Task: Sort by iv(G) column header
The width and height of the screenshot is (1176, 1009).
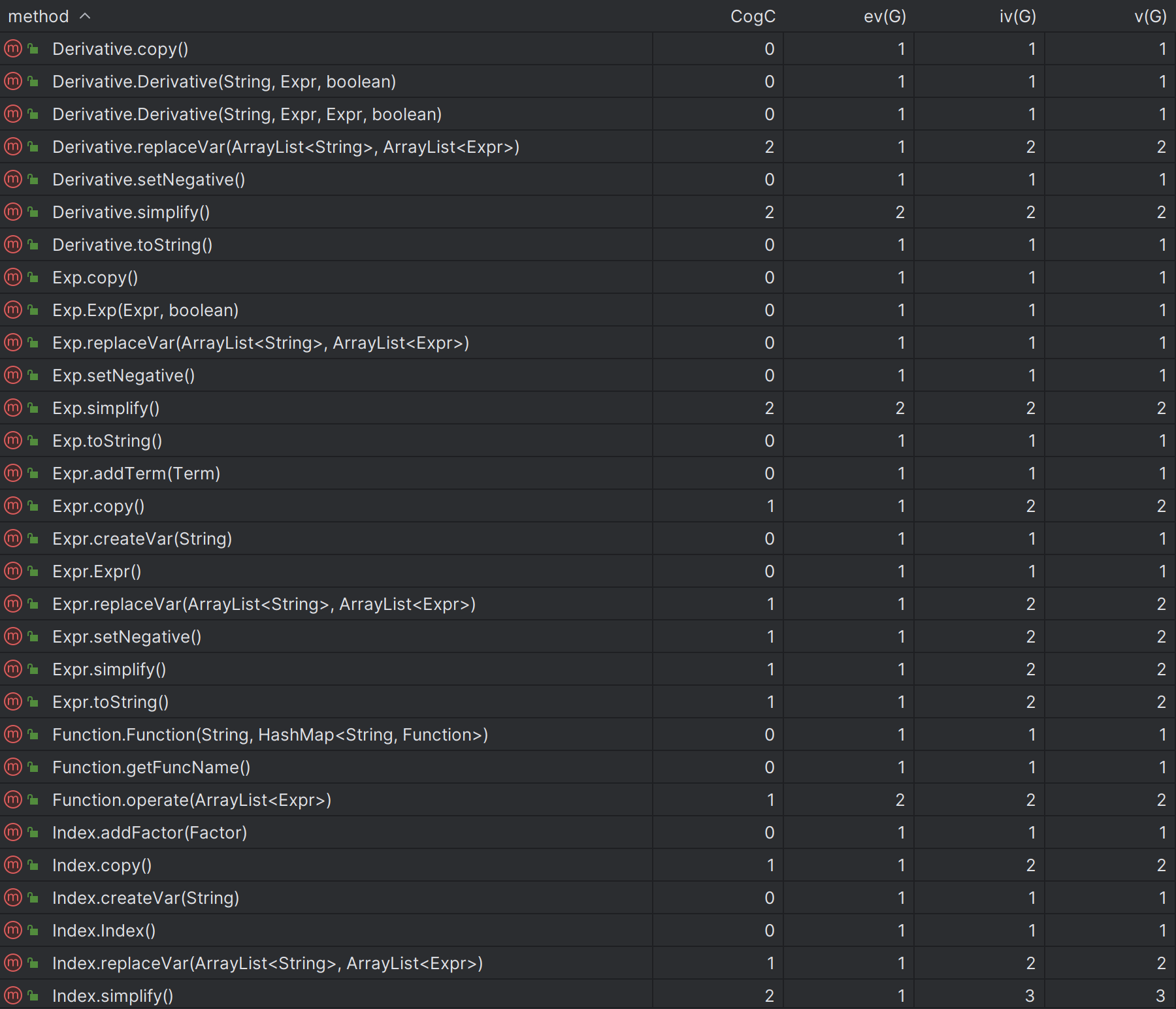Action: (1017, 16)
